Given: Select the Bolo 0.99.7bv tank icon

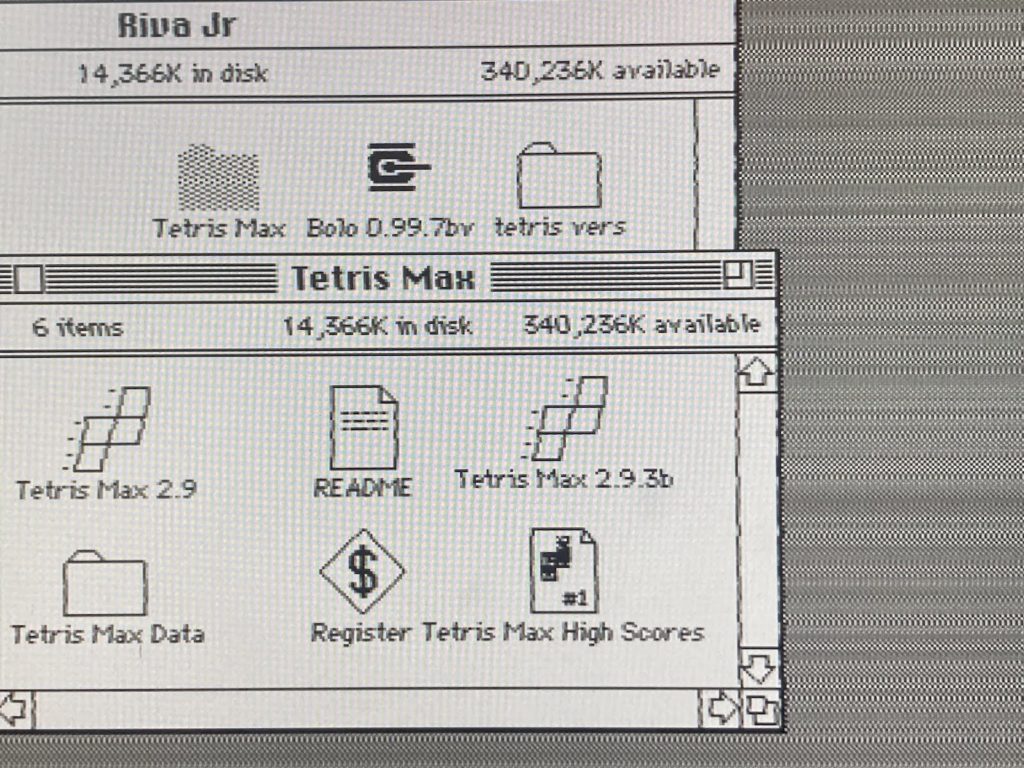Looking at the screenshot, I should (397, 167).
